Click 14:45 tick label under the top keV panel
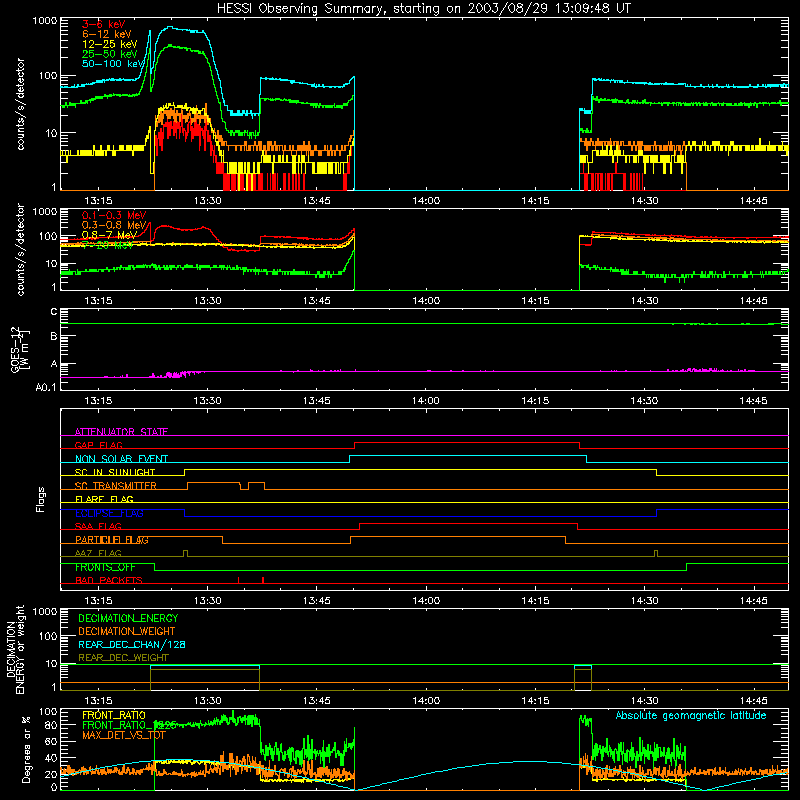 (754, 201)
